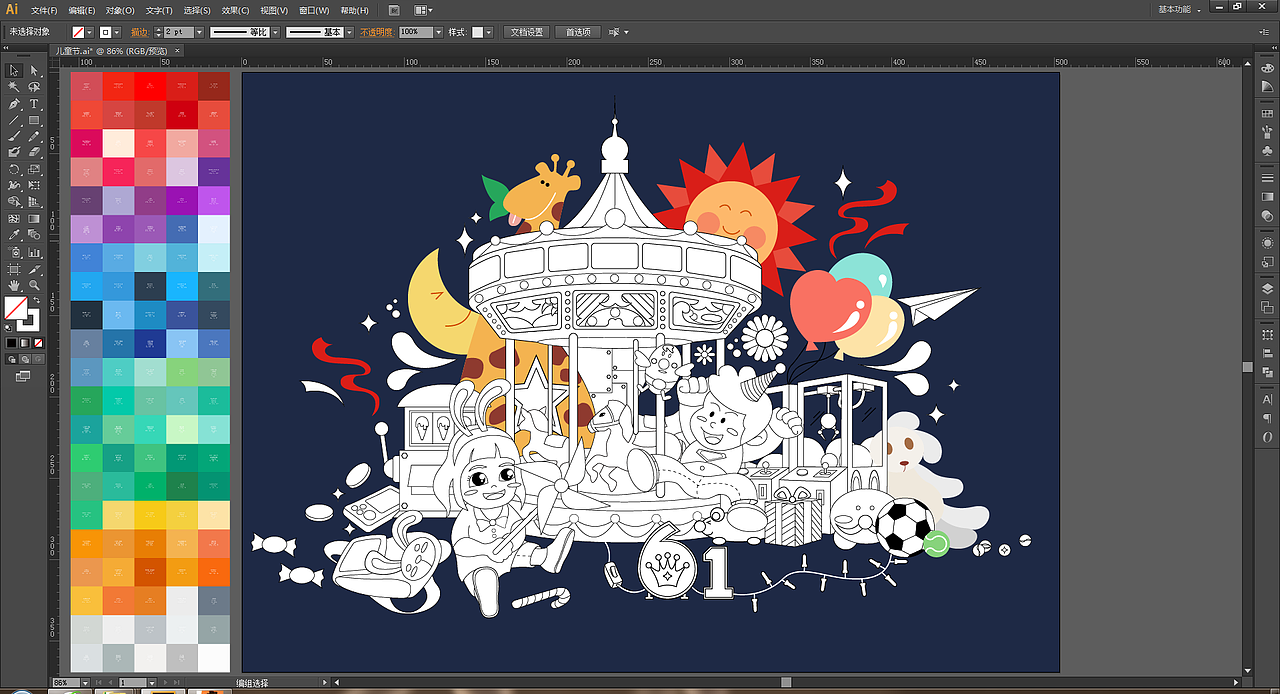Open the 对象(O) menu
Screen dimensions: 1280x694
(121, 10)
